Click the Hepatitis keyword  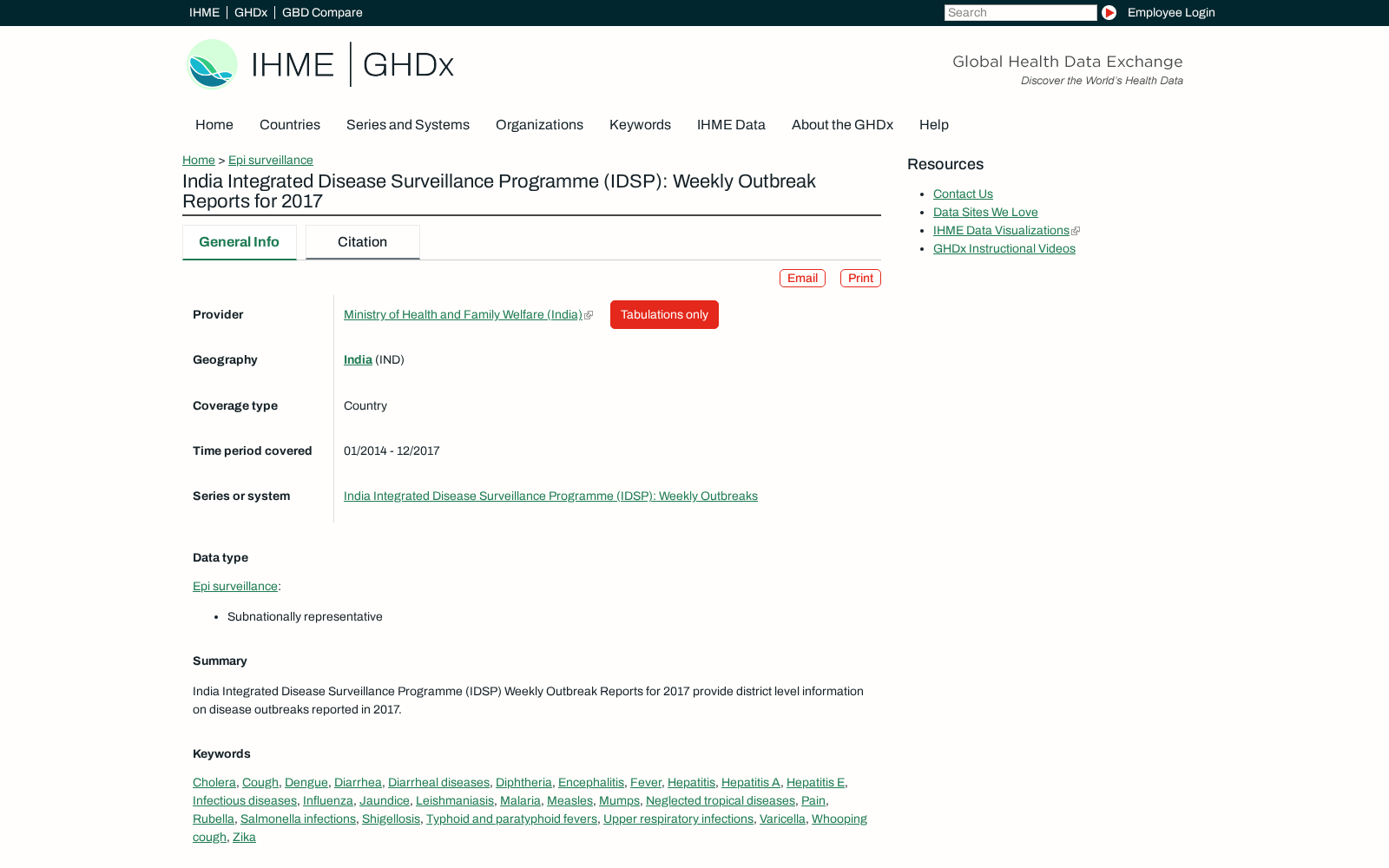[691, 782]
